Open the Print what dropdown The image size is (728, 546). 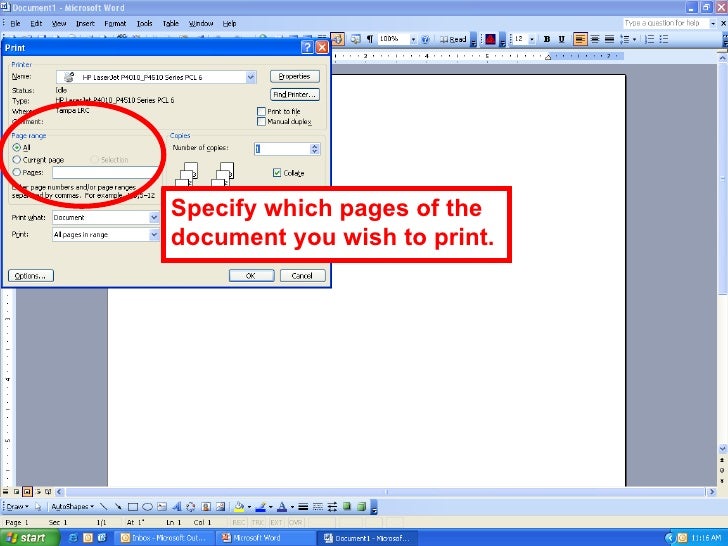click(x=154, y=217)
